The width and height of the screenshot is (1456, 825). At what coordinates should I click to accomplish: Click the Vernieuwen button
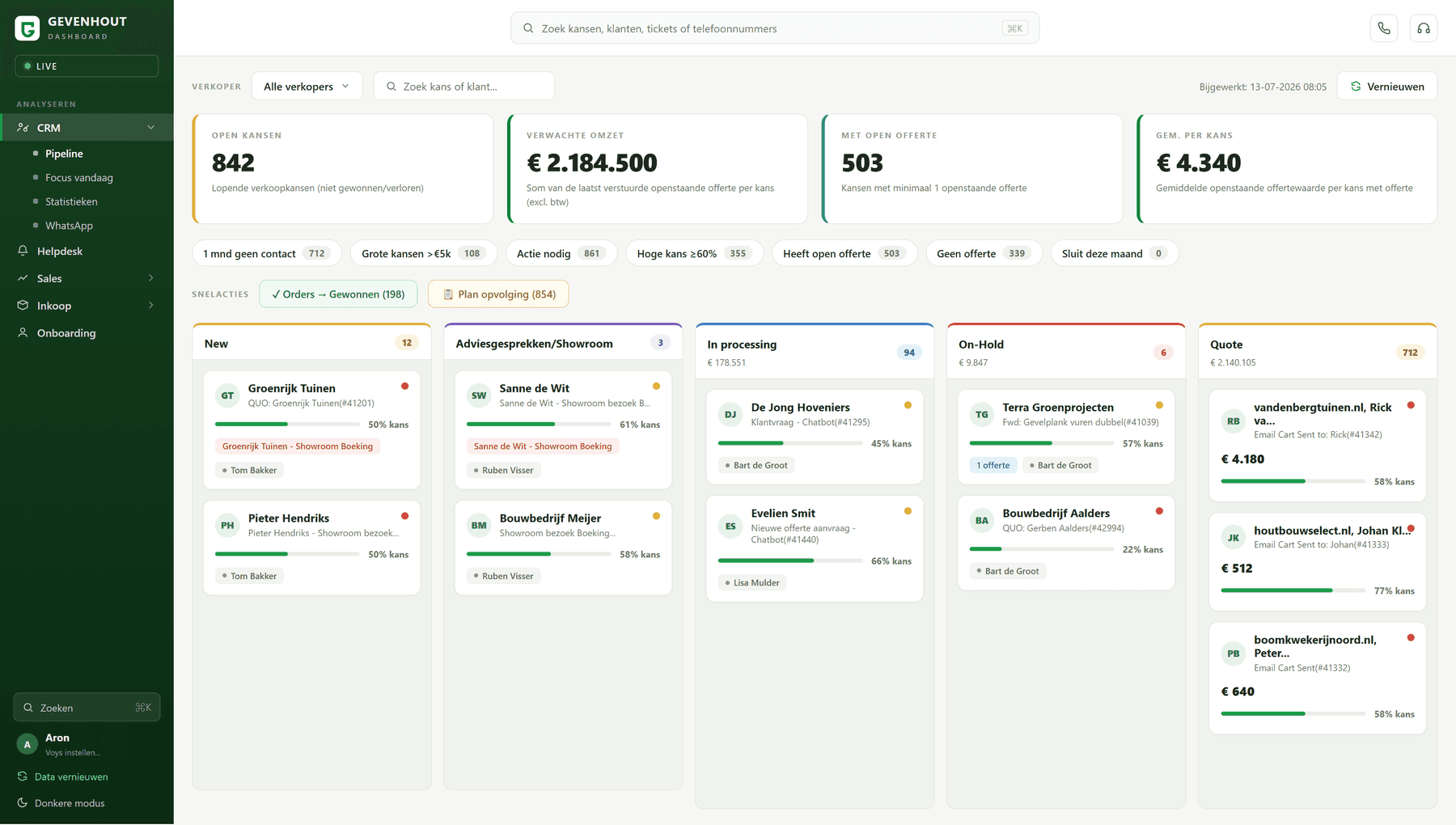(x=1386, y=87)
